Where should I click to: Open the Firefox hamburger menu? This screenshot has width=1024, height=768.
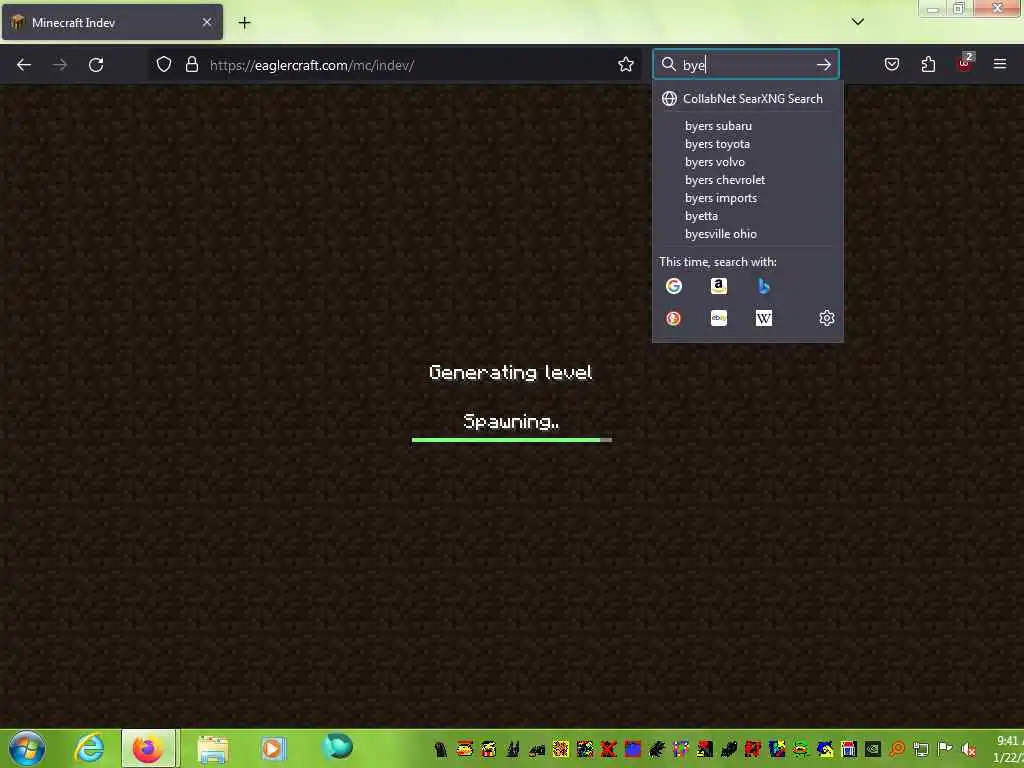(x=1000, y=64)
